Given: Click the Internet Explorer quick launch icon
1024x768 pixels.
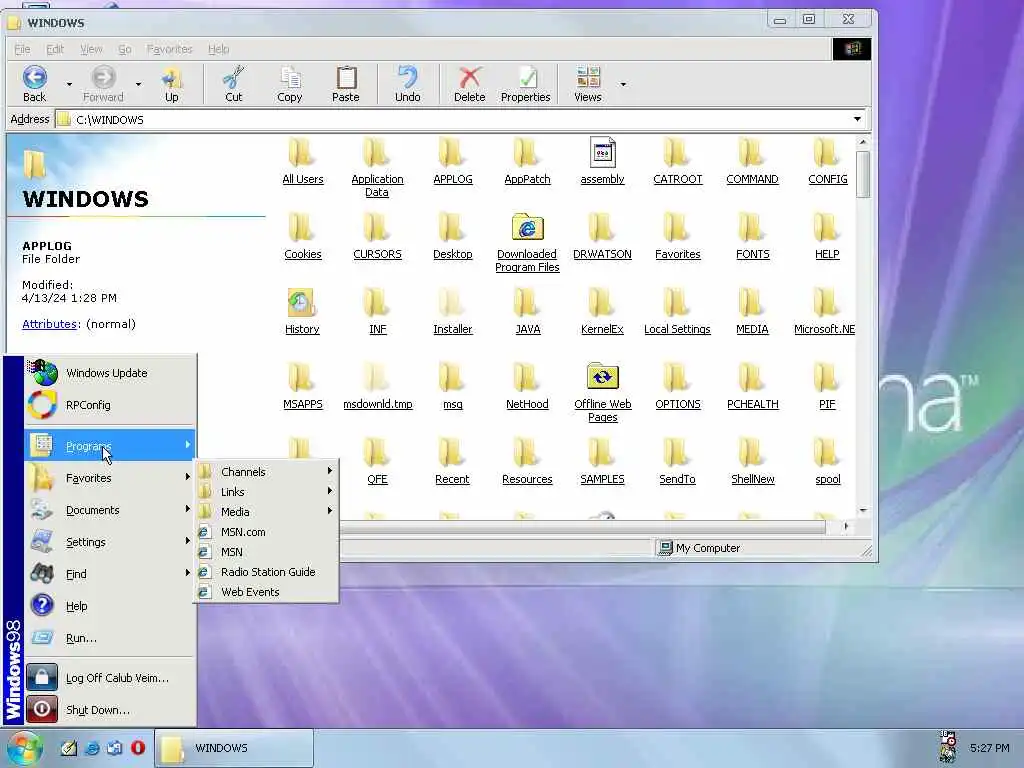Looking at the screenshot, I should pyautogui.click(x=92, y=748).
